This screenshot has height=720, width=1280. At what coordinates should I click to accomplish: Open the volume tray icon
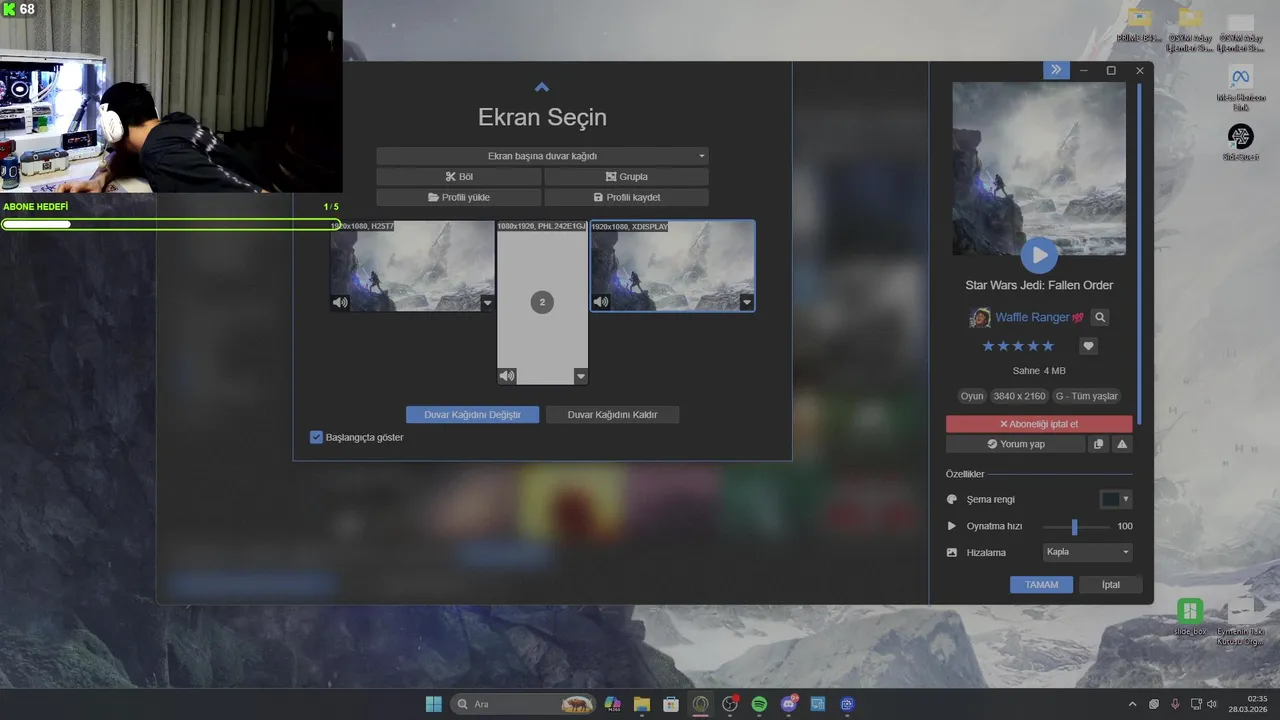1211,704
